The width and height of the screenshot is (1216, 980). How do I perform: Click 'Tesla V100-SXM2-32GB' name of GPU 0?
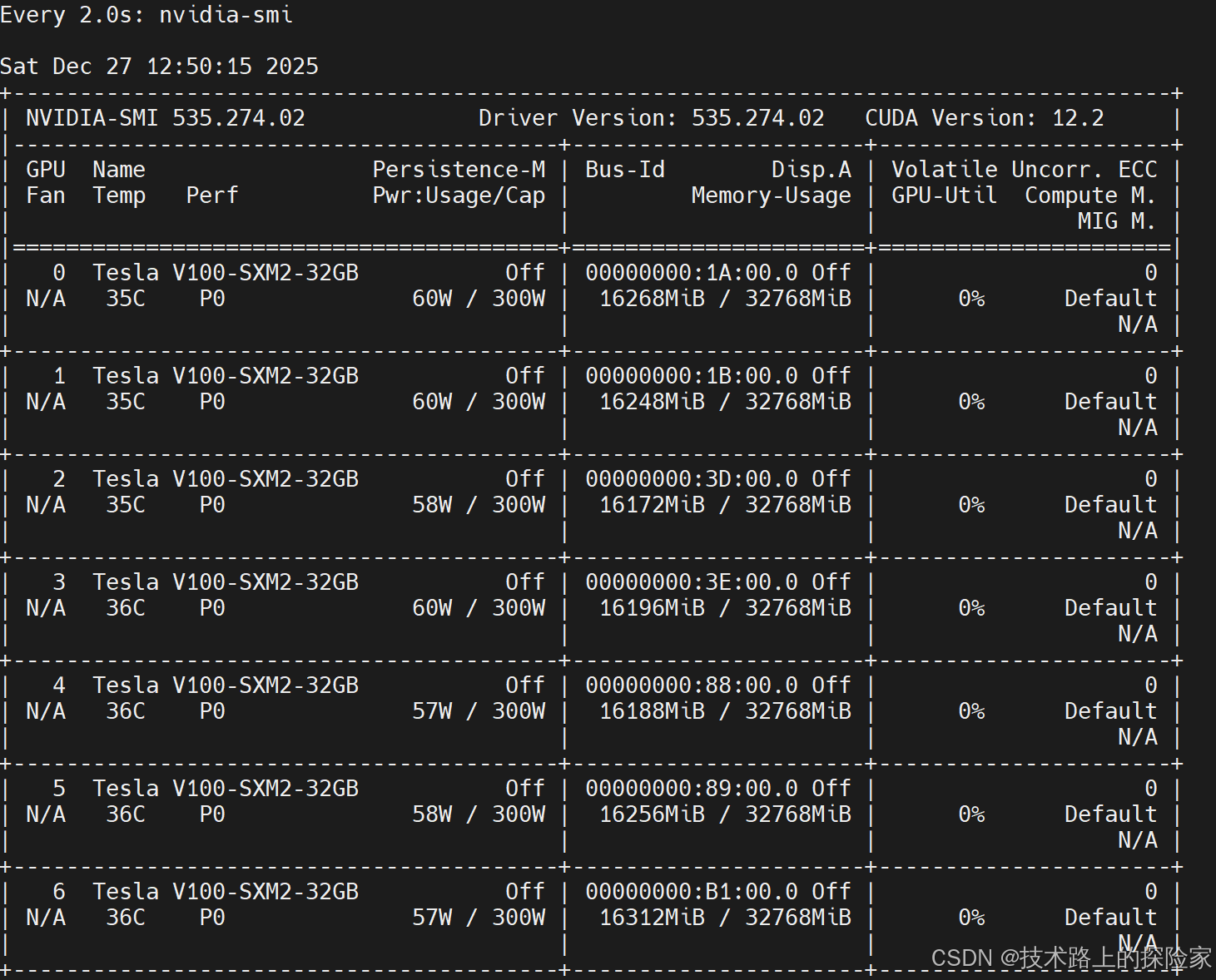tap(226, 273)
